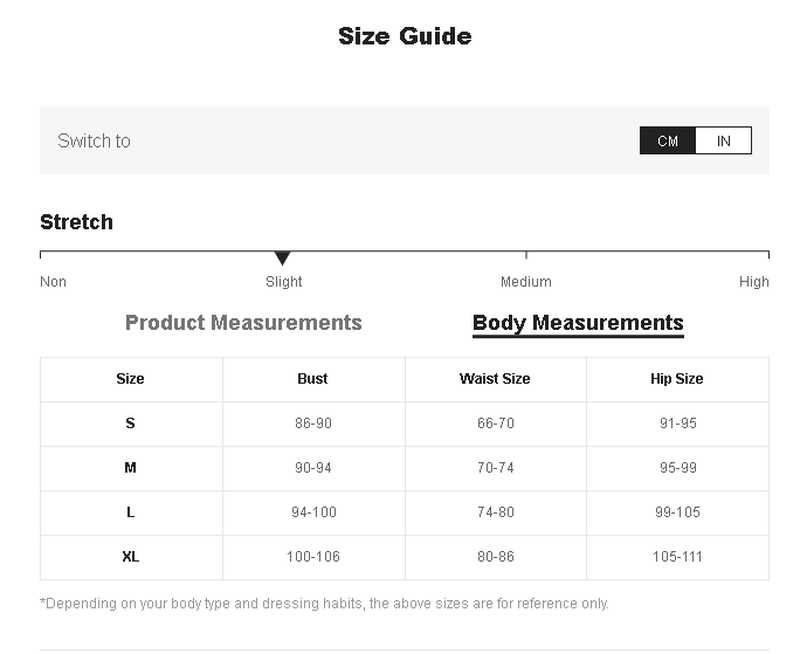Select the XL size row label
The image size is (800, 654).
tap(130, 556)
